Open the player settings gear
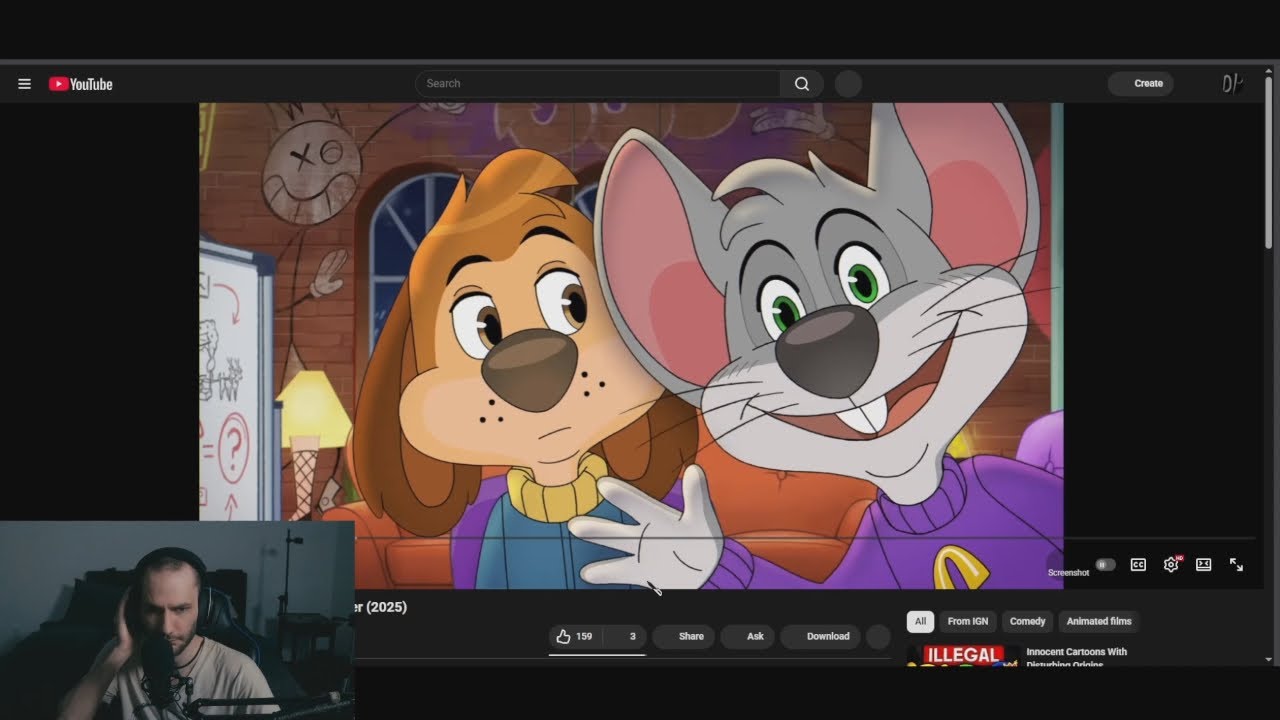Viewport: 1280px width, 720px height. (x=1171, y=565)
